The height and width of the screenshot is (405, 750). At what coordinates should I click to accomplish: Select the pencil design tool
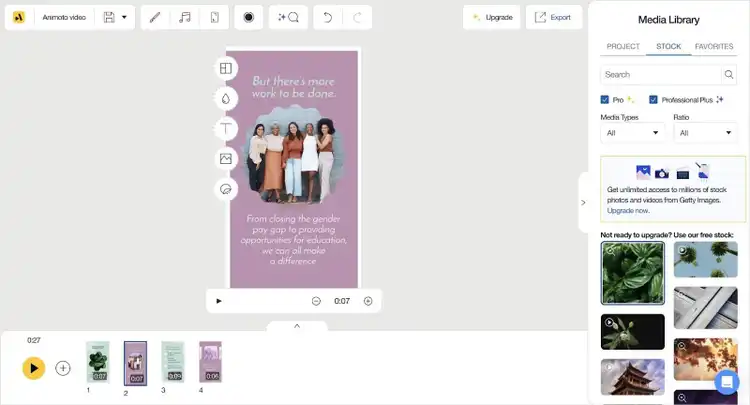(154, 17)
